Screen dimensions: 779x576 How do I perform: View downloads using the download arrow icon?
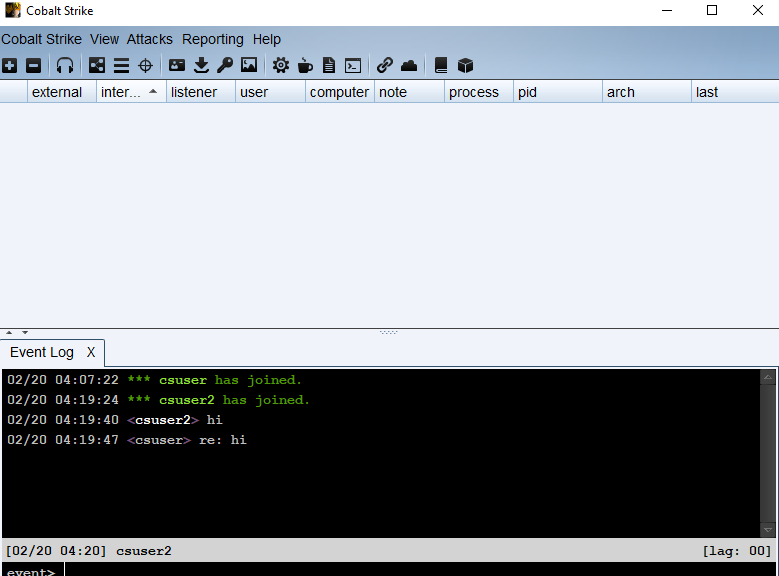click(x=201, y=66)
